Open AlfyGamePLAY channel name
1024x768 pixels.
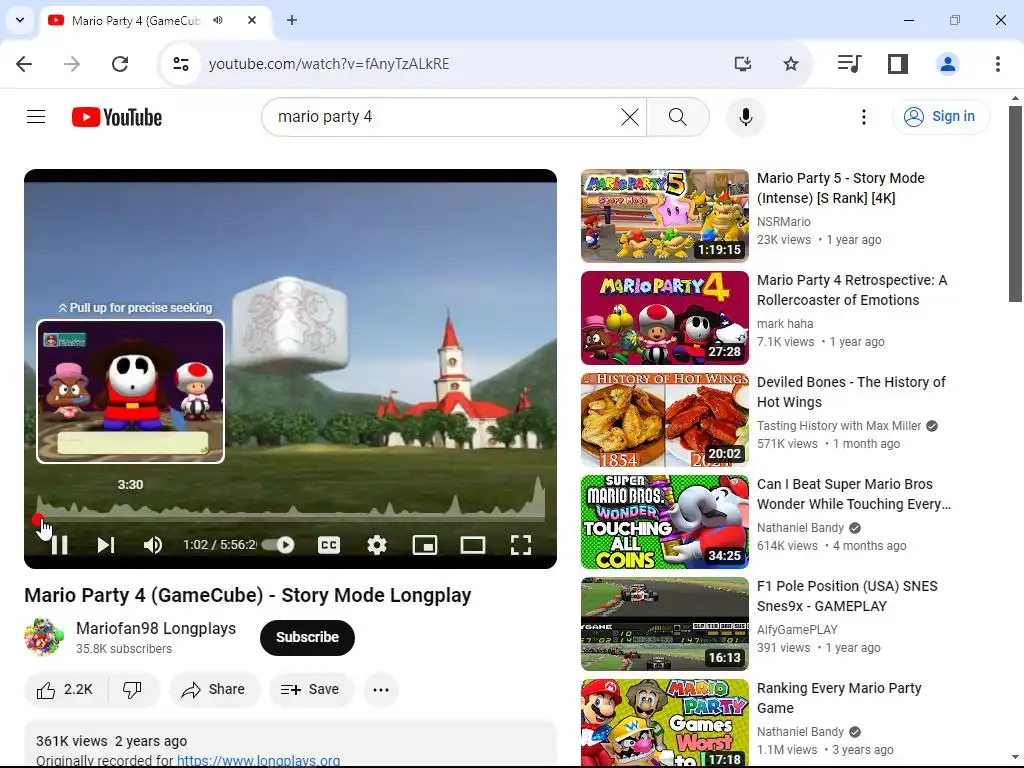[x=797, y=630]
